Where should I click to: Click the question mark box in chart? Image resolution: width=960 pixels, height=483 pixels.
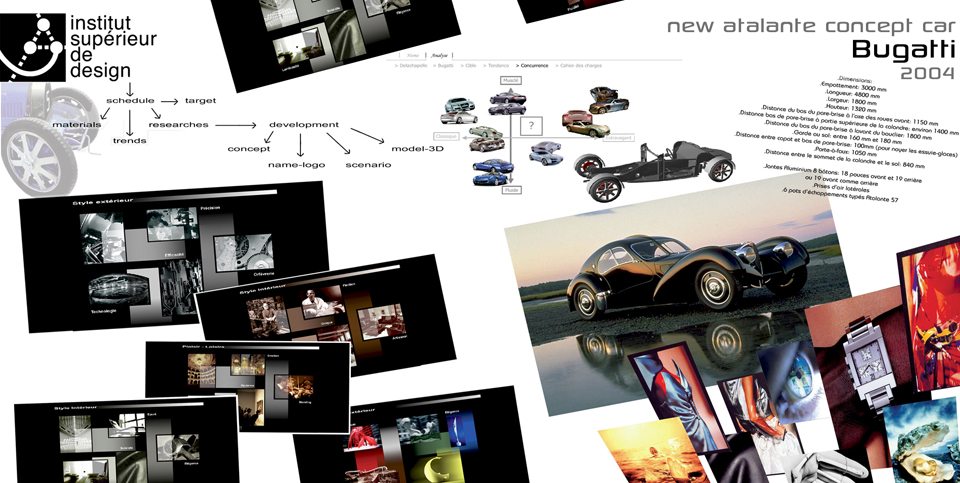(531, 127)
